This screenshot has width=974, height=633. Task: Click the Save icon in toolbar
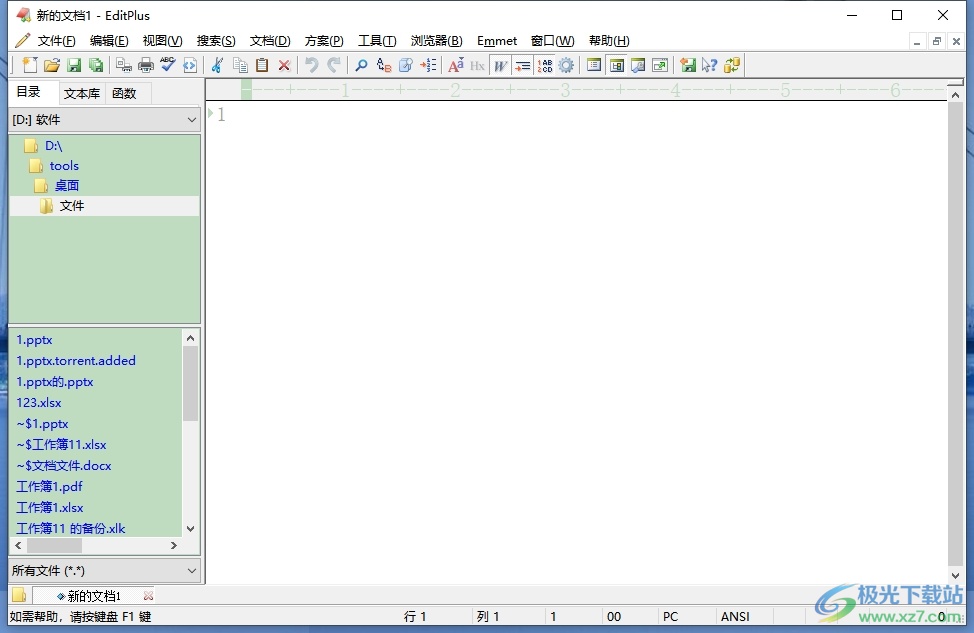click(74, 66)
